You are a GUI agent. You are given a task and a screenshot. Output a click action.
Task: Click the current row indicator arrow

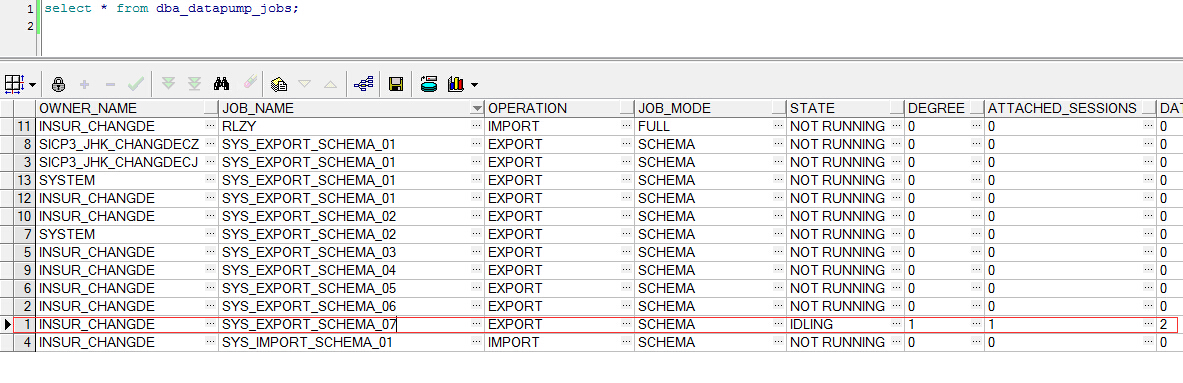click(x=8, y=325)
